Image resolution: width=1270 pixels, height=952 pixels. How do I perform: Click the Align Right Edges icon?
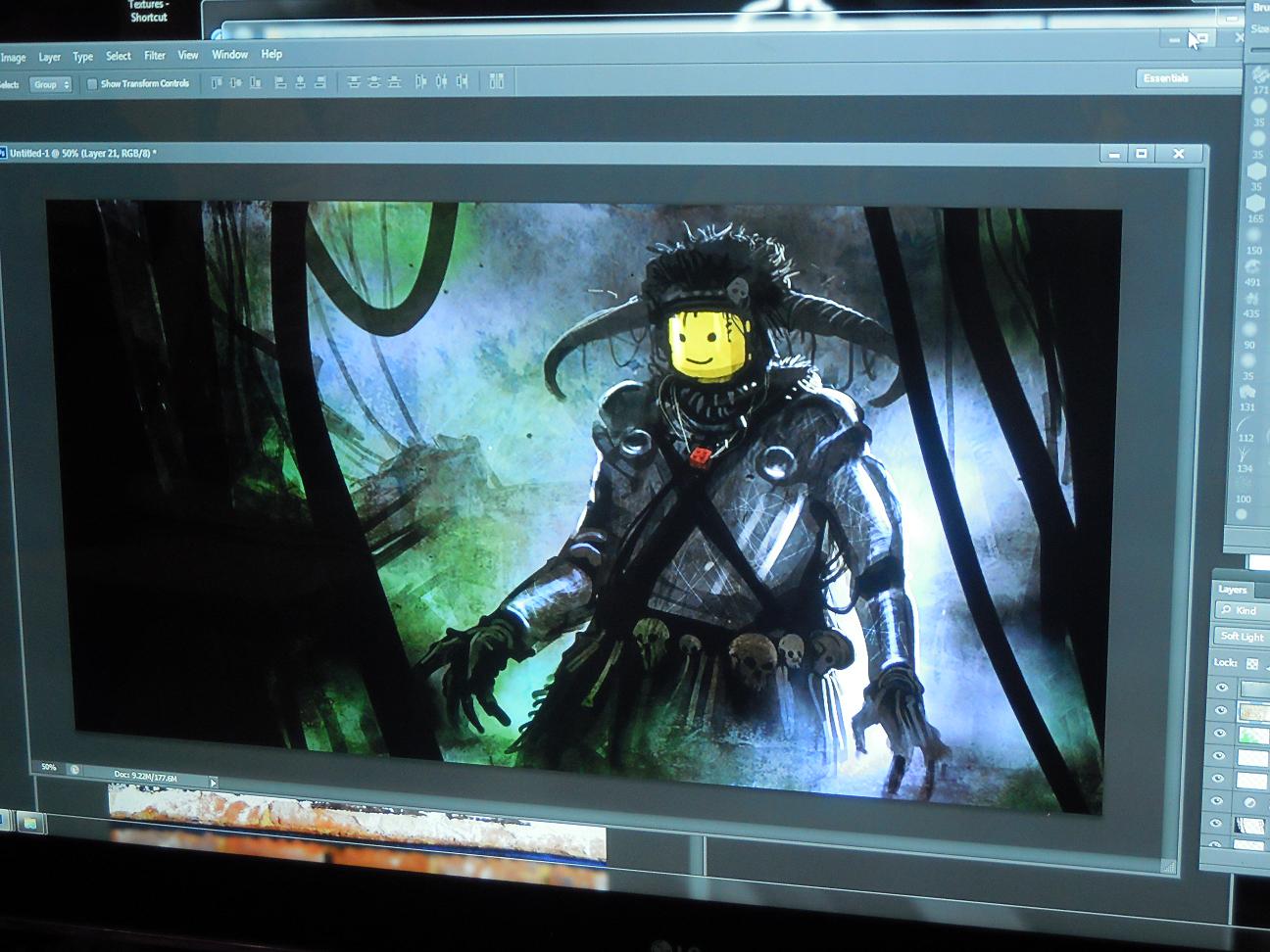(321, 83)
